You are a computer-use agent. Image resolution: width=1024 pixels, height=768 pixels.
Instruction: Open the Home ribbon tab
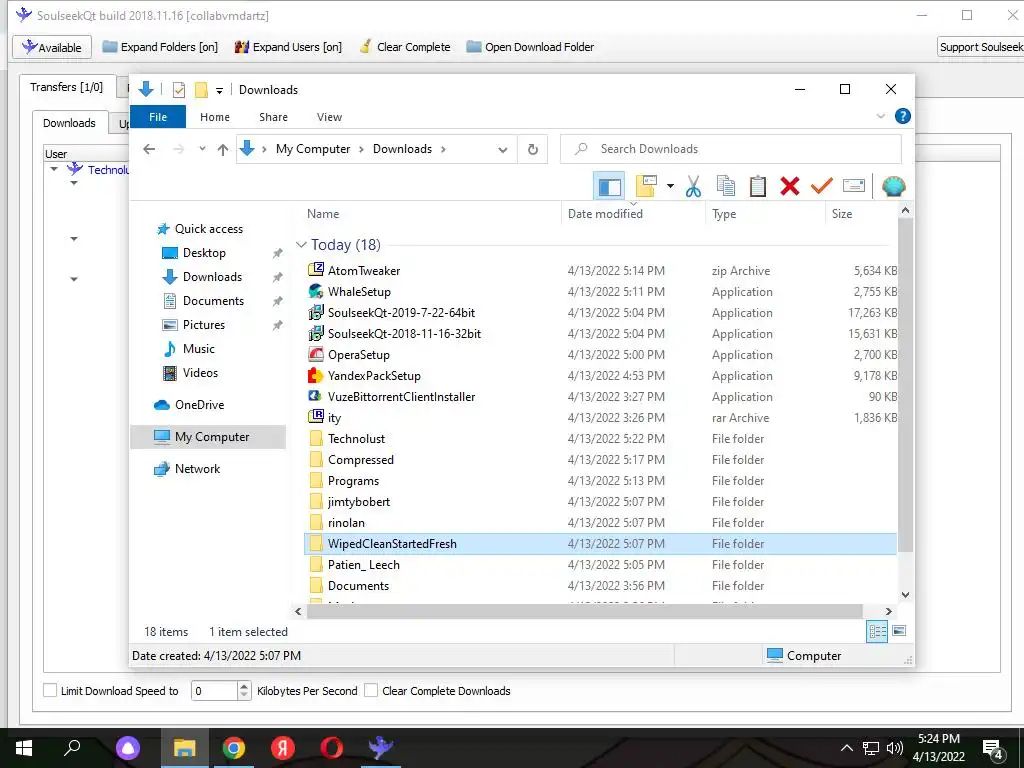(x=215, y=117)
